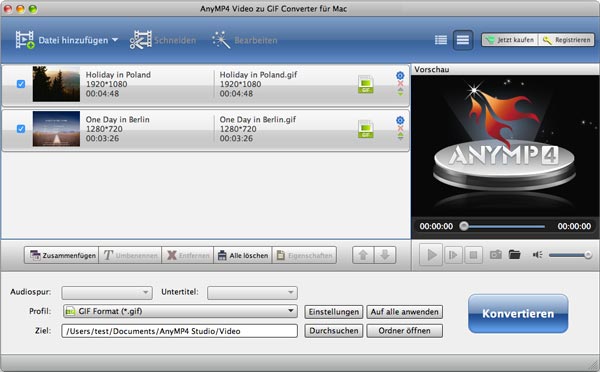Click Umbenennen rename button

coord(130,255)
